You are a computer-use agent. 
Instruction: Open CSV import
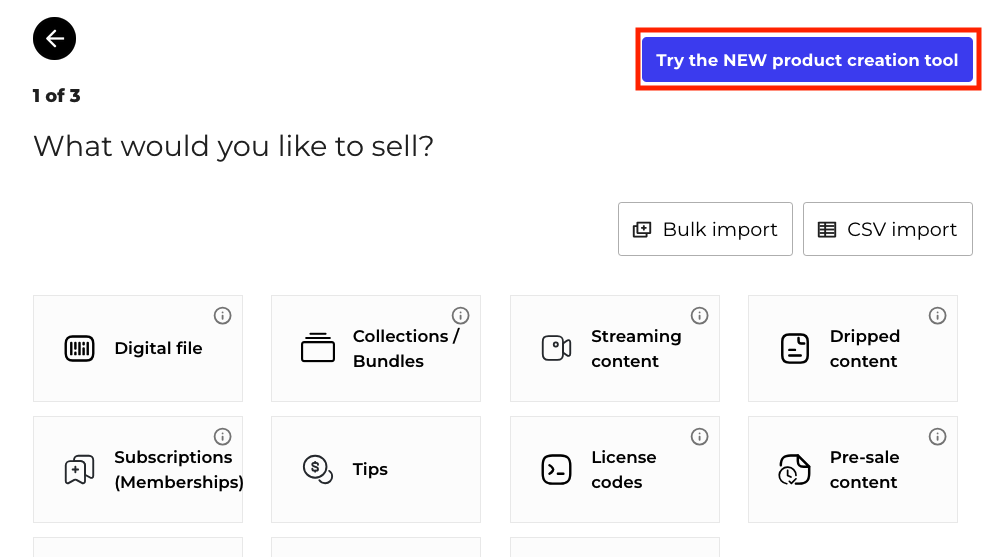[x=887, y=229]
